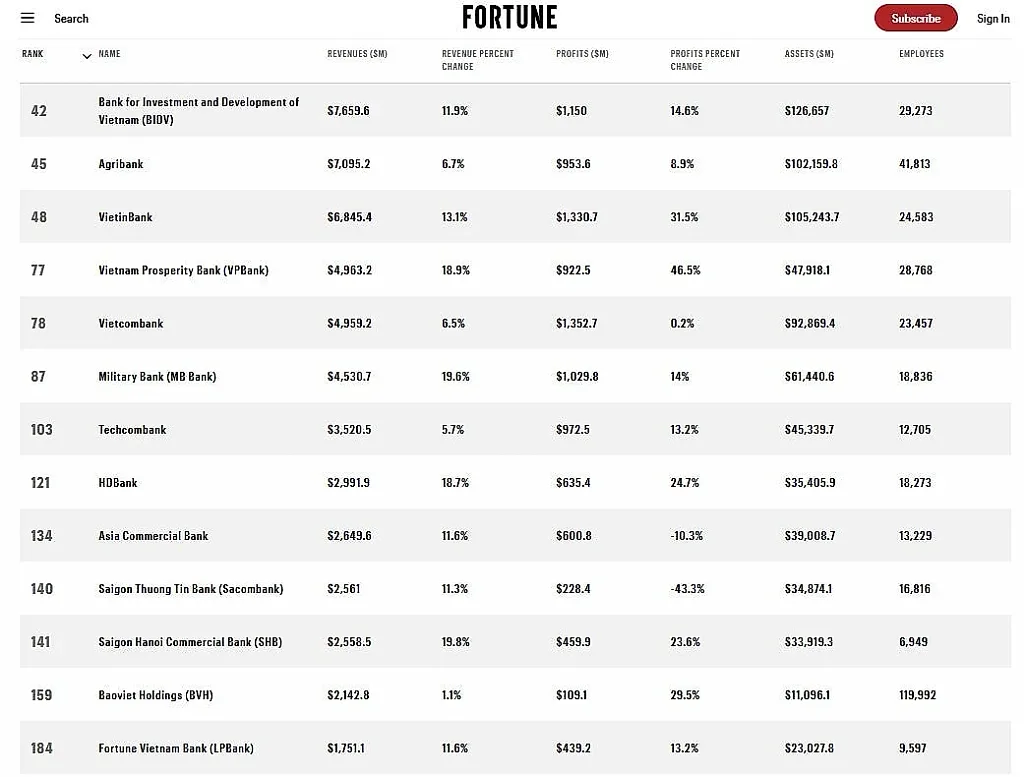Select the Techcombank company name
Image resolution: width=1024 pixels, height=777 pixels.
(133, 430)
